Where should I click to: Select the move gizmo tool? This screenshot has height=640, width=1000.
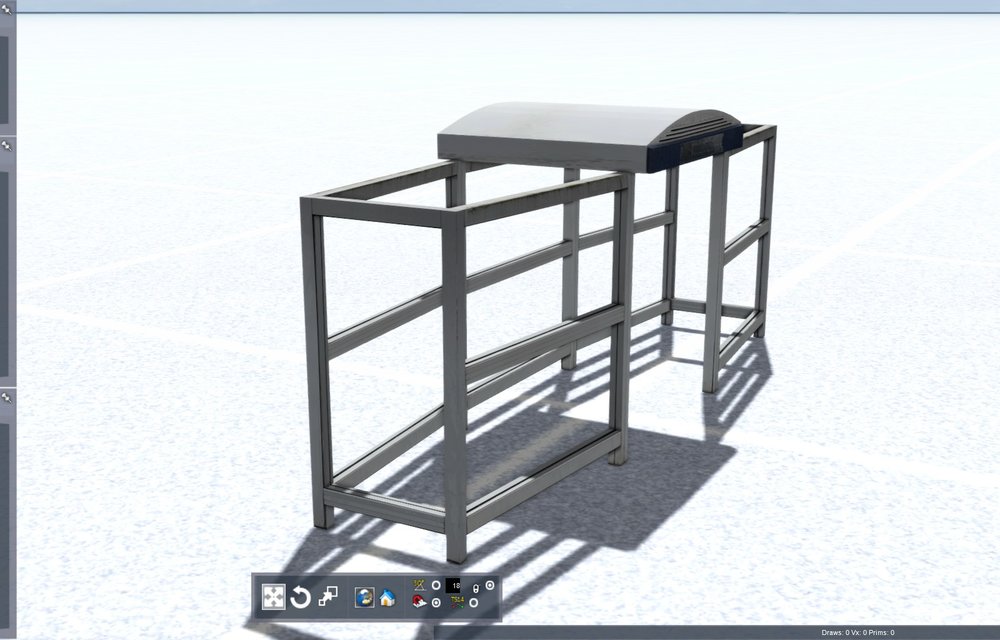[x=274, y=597]
